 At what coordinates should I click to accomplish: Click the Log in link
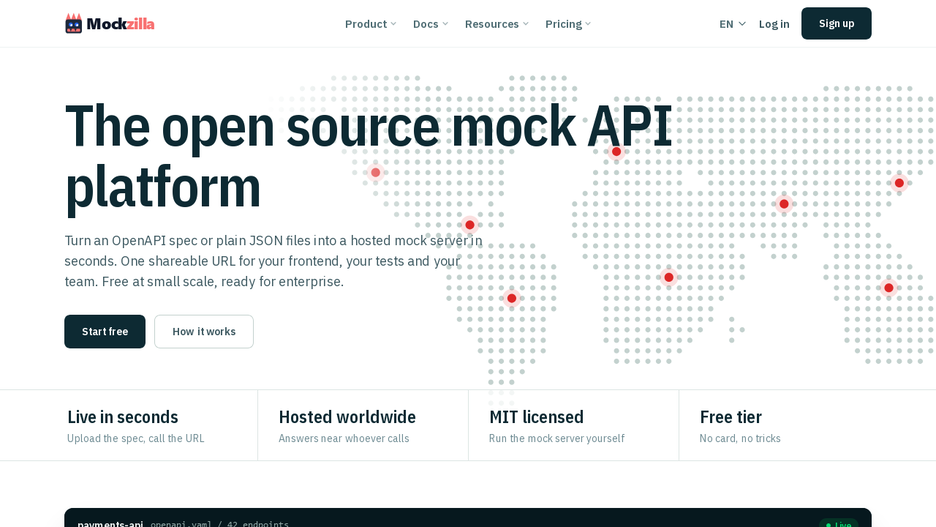point(774,24)
